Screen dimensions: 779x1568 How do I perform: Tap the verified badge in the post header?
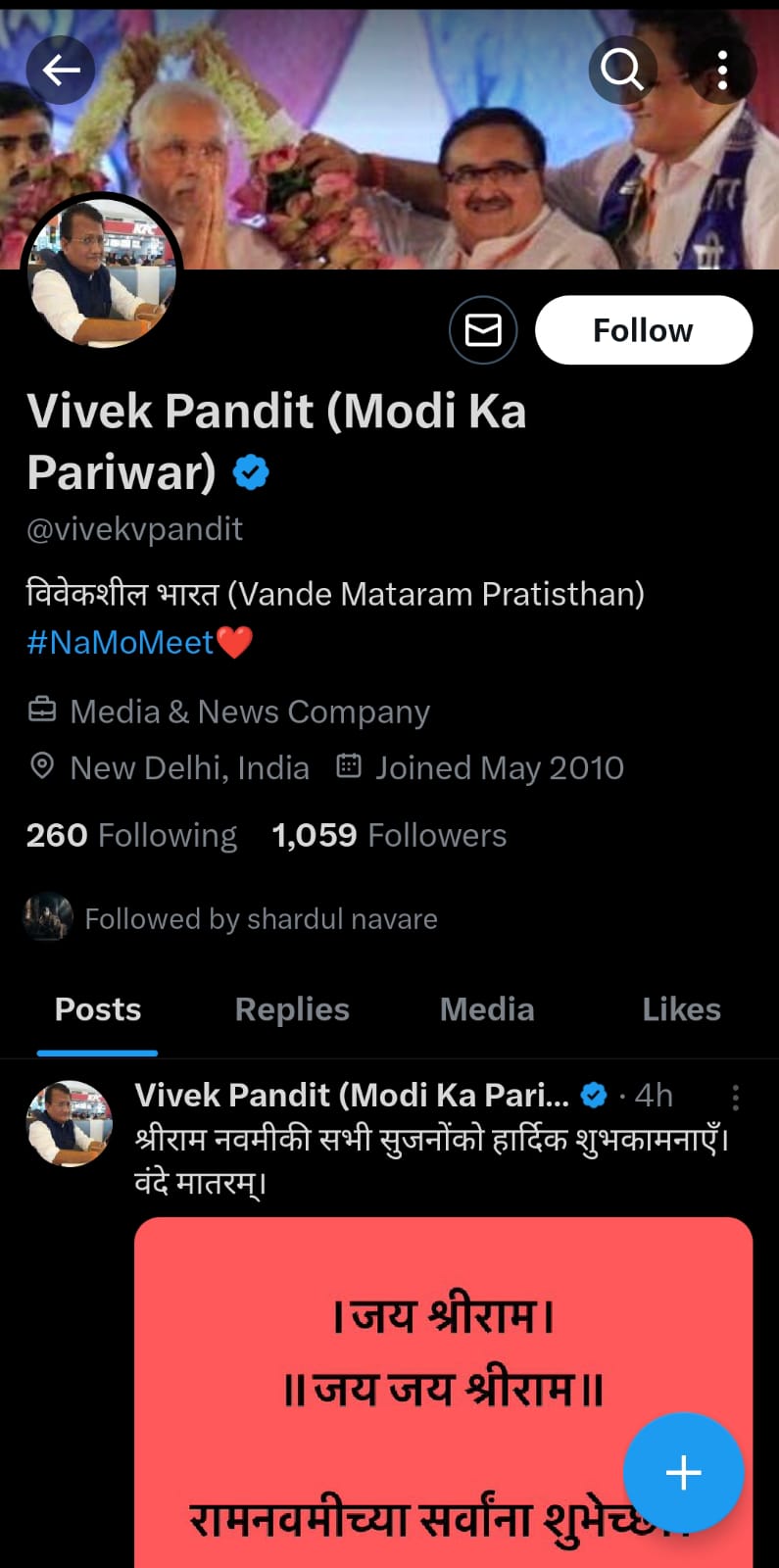pyautogui.click(x=594, y=1095)
